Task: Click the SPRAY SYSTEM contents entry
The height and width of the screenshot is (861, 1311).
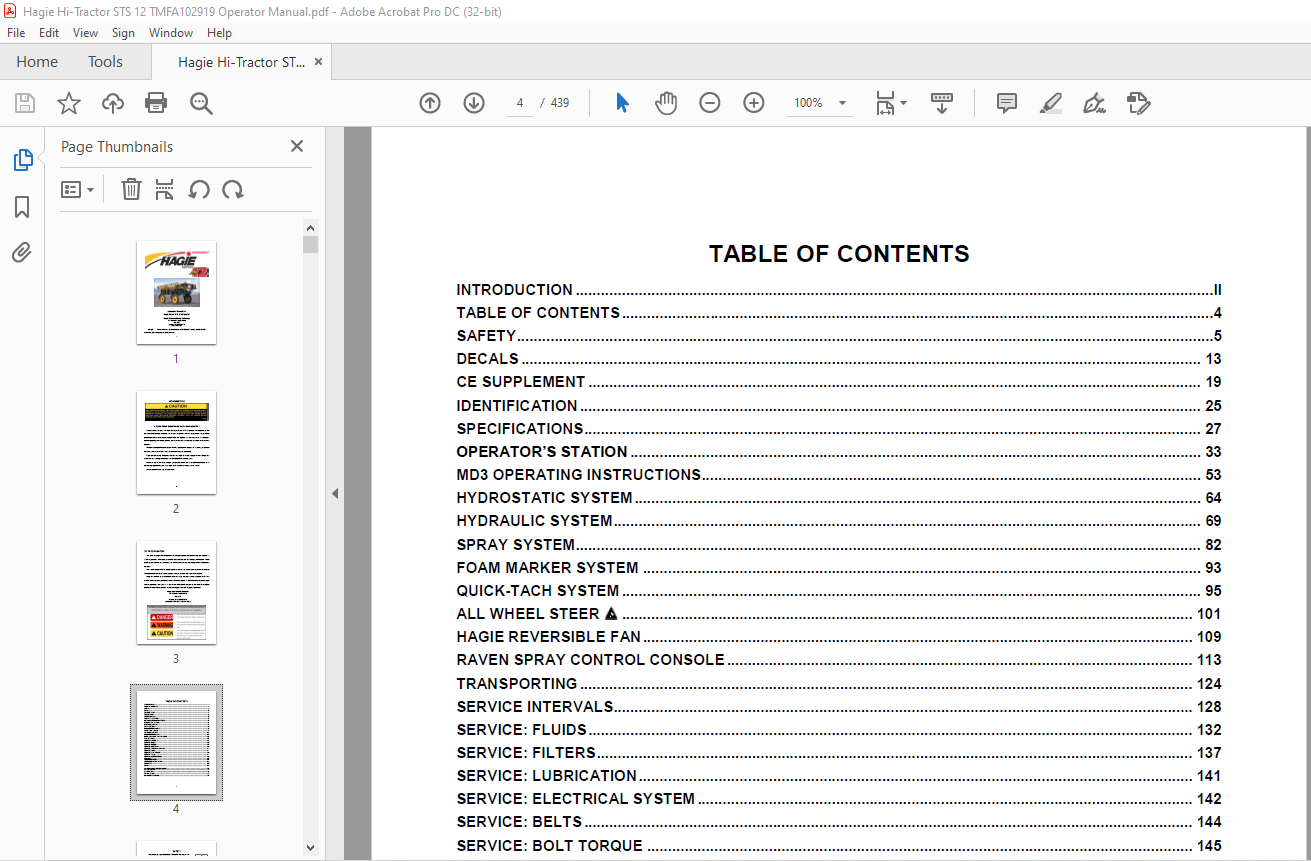Action: pos(839,545)
